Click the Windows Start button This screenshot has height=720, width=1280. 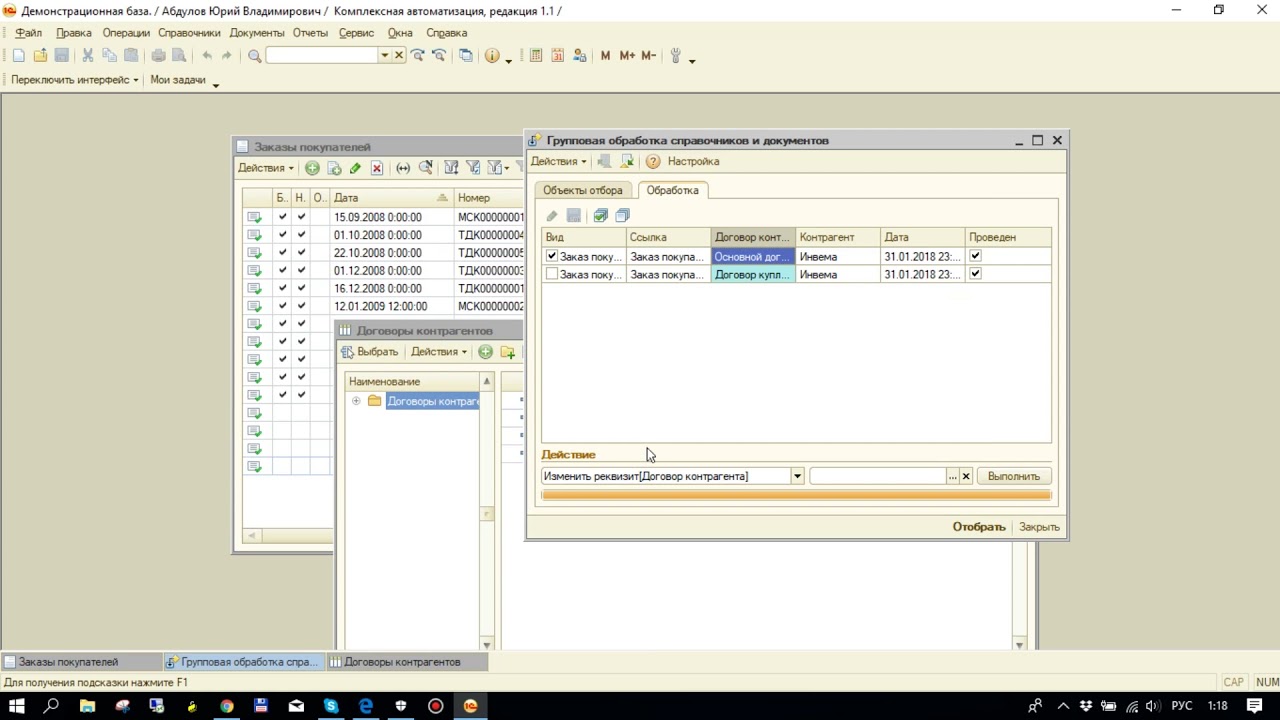click(17, 706)
